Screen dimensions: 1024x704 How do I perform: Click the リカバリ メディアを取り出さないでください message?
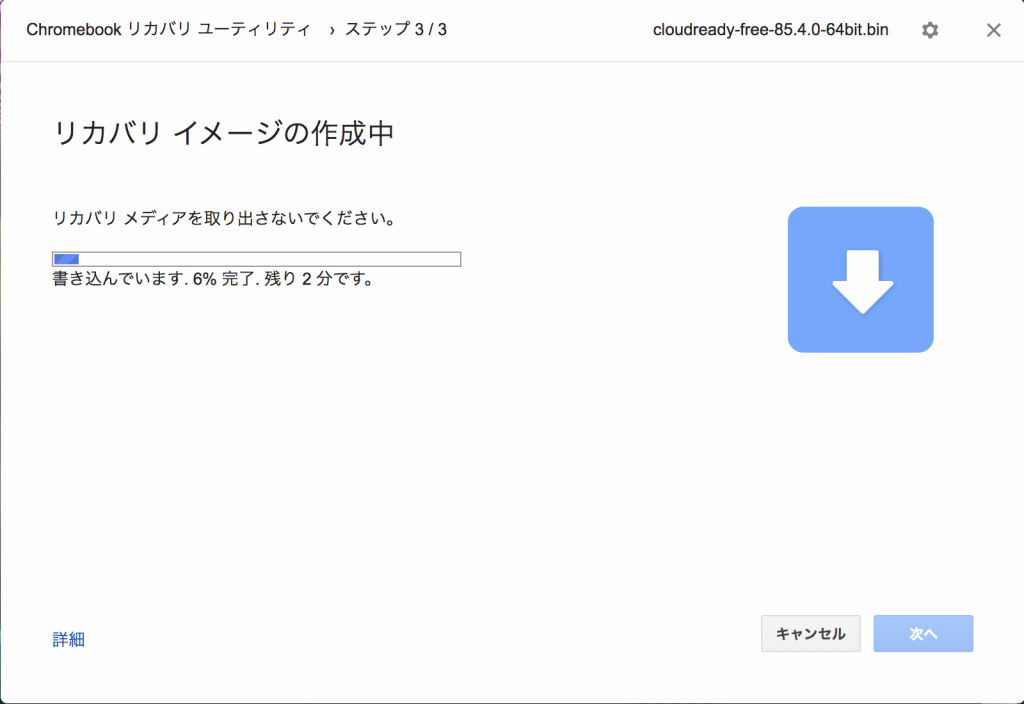coord(225,218)
